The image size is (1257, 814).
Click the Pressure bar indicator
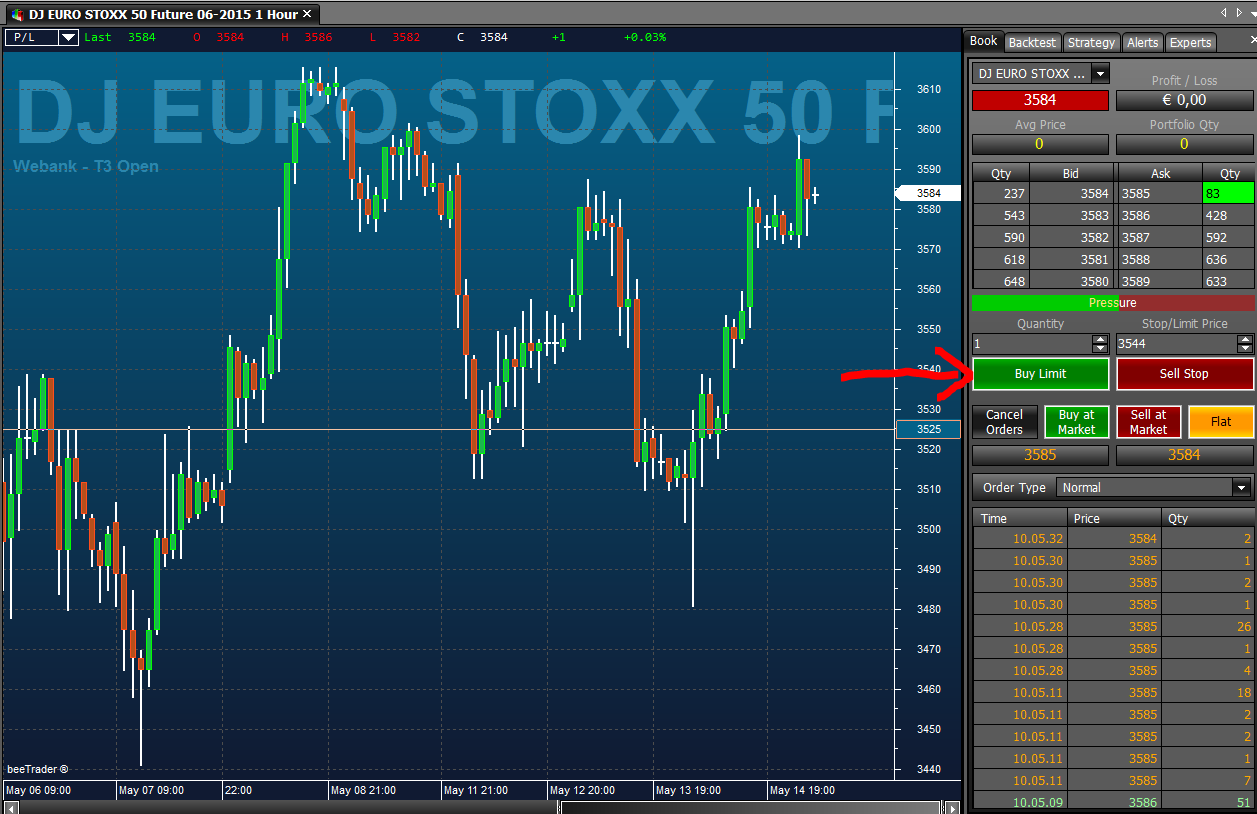(1112, 303)
